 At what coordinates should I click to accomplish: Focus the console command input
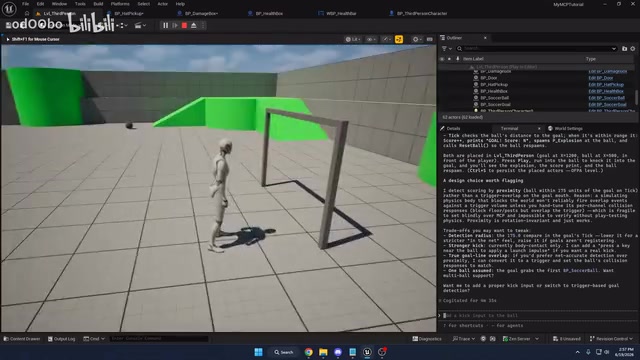(x=158, y=339)
